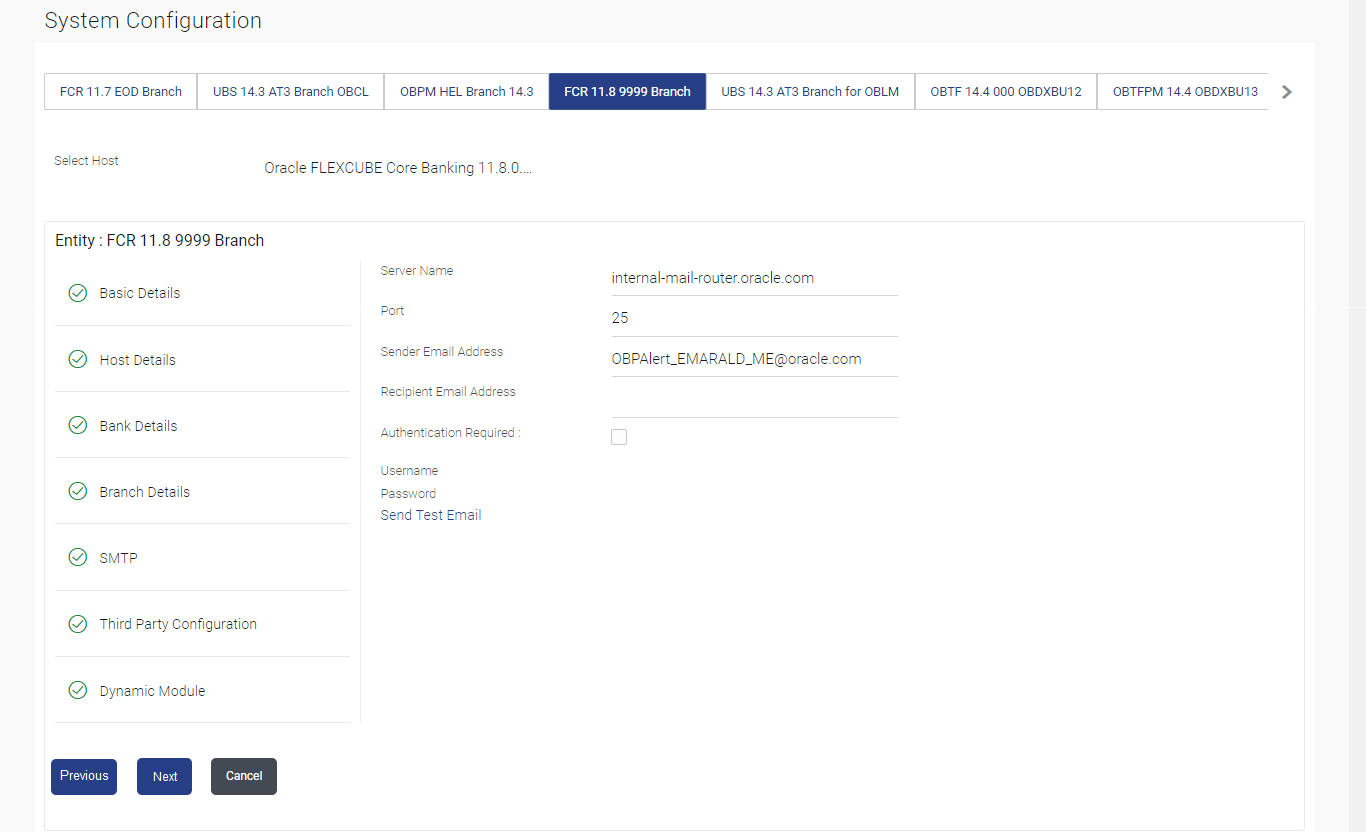Open the Third Party Configuration step
This screenshot has width=1366, height=832.
202,624
